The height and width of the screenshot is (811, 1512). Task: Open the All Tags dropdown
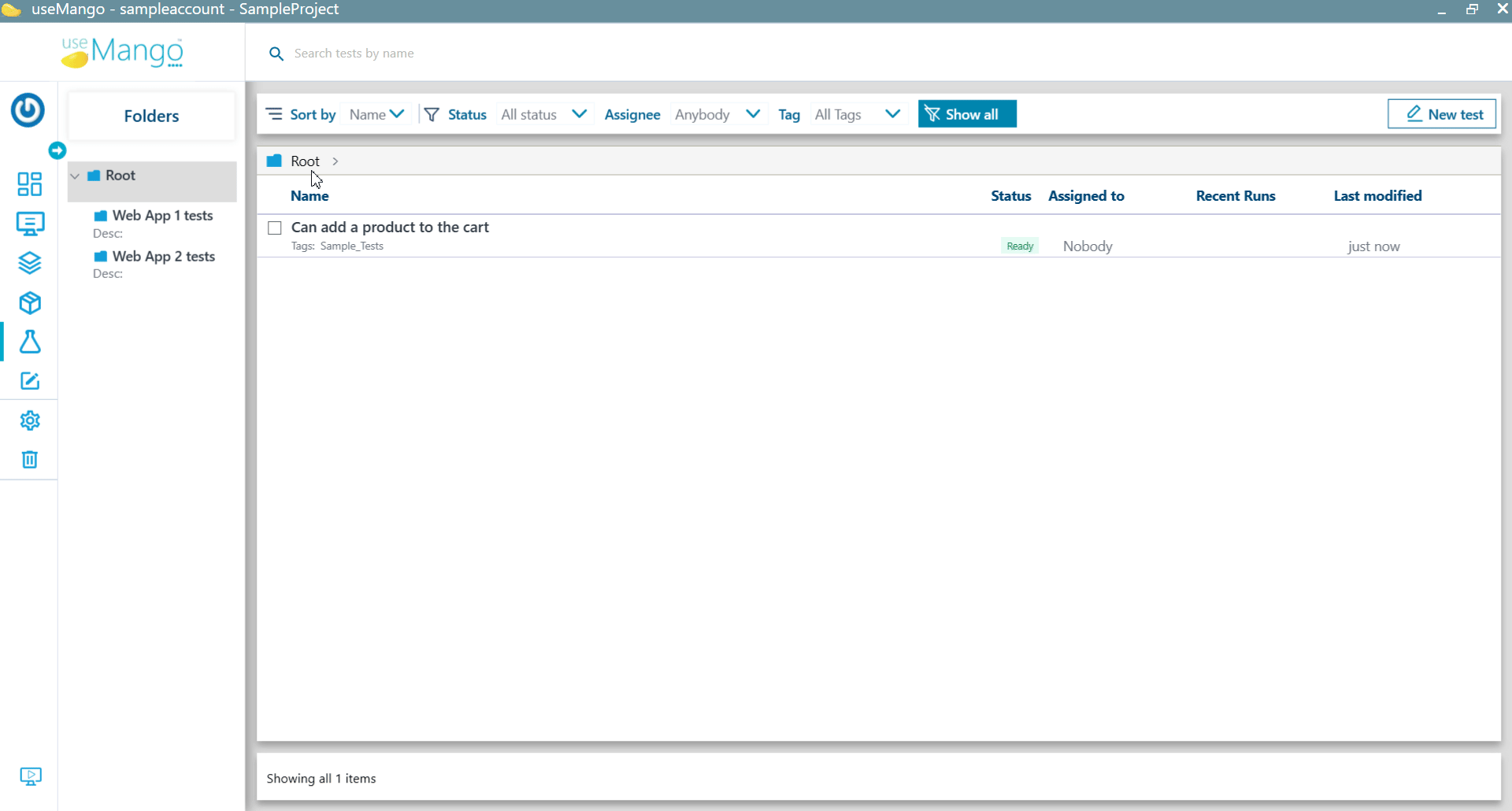coord(857,115)
